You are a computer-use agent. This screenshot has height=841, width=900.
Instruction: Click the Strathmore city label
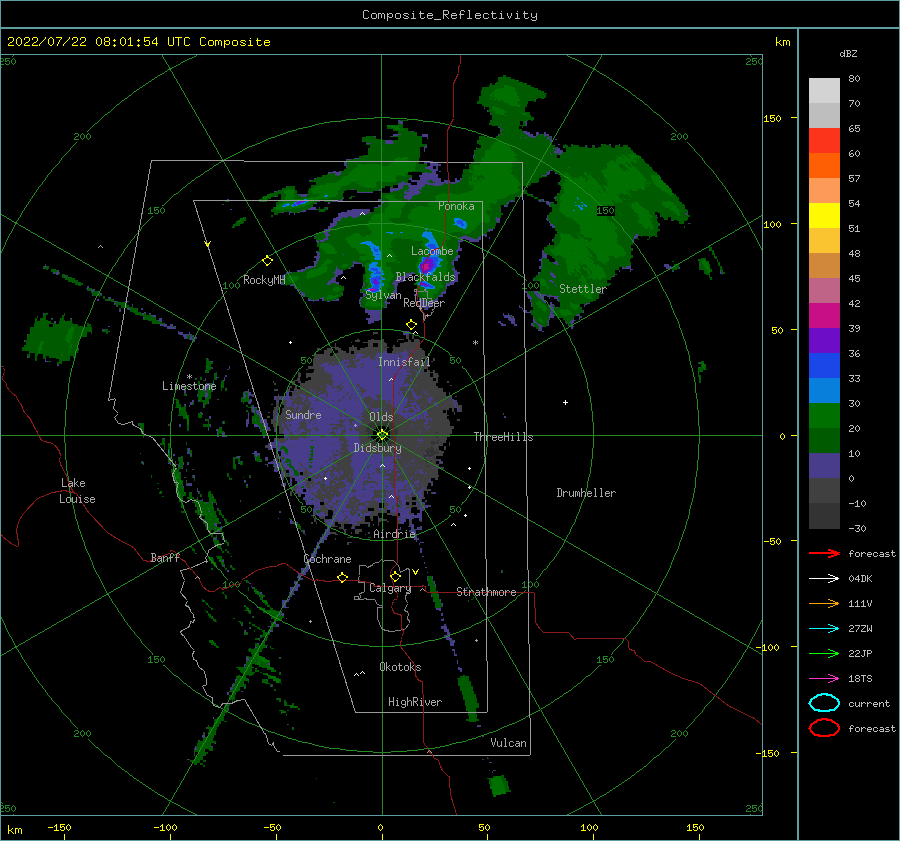pos(486,592)
